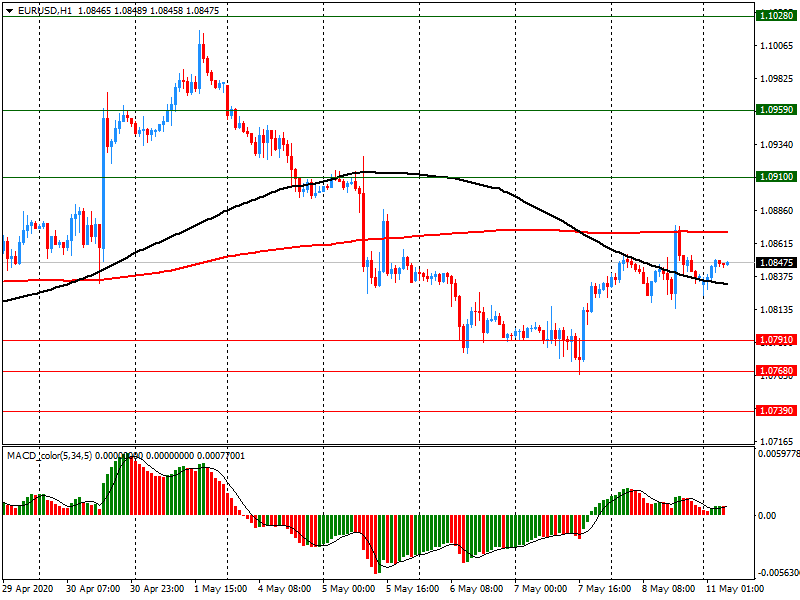Click the 30 Apr 23:00 time label
The height and width of the screenshot is (600, 800).
click(x=157, y=589)
